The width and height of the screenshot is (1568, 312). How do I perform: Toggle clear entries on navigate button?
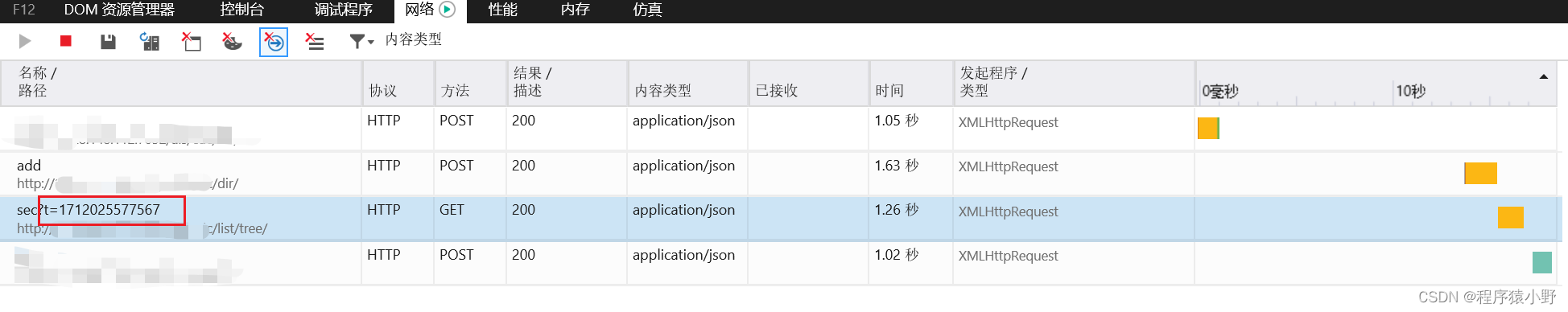(274, 42)
